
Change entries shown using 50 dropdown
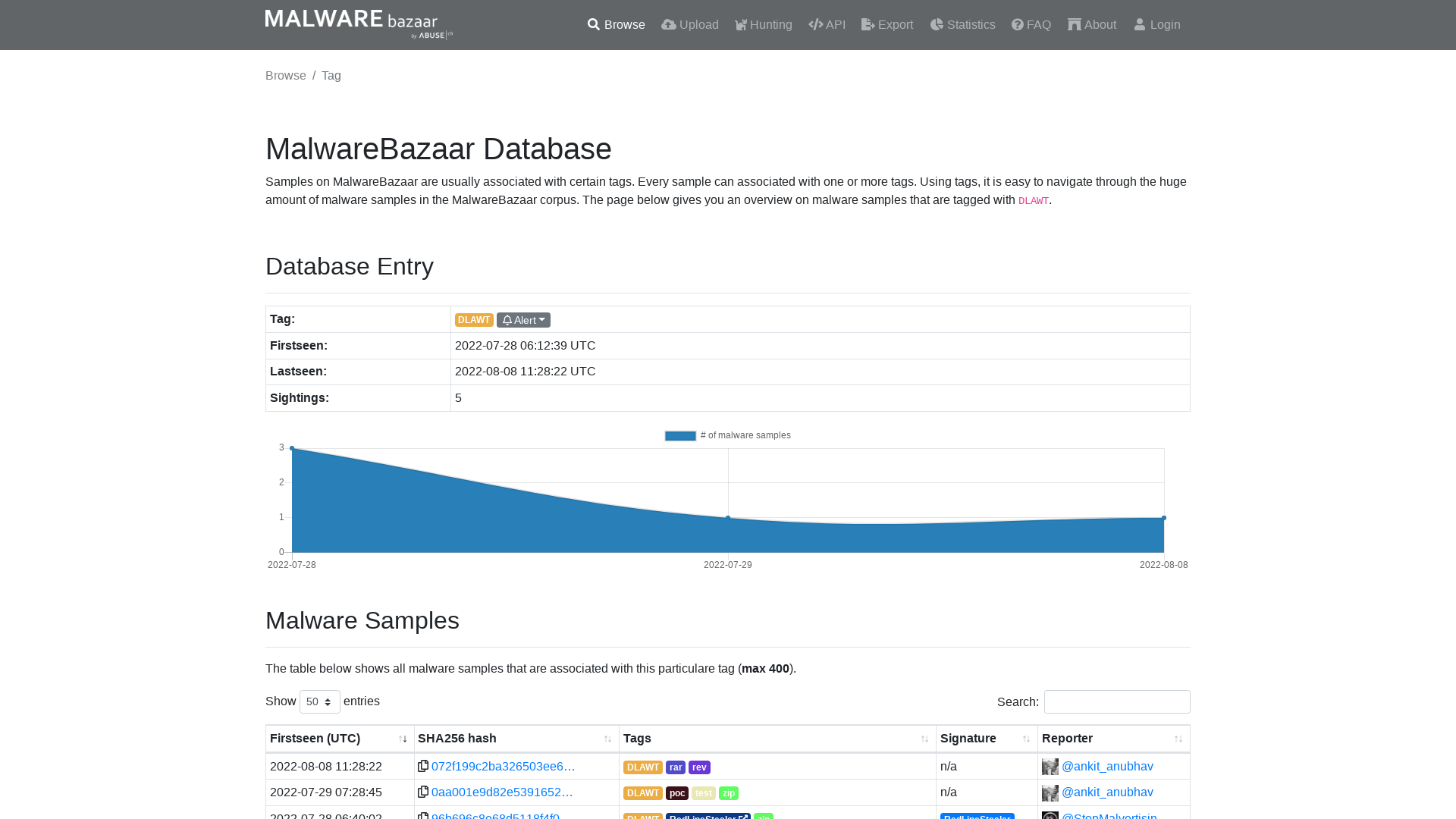click(x=319, y=701)
